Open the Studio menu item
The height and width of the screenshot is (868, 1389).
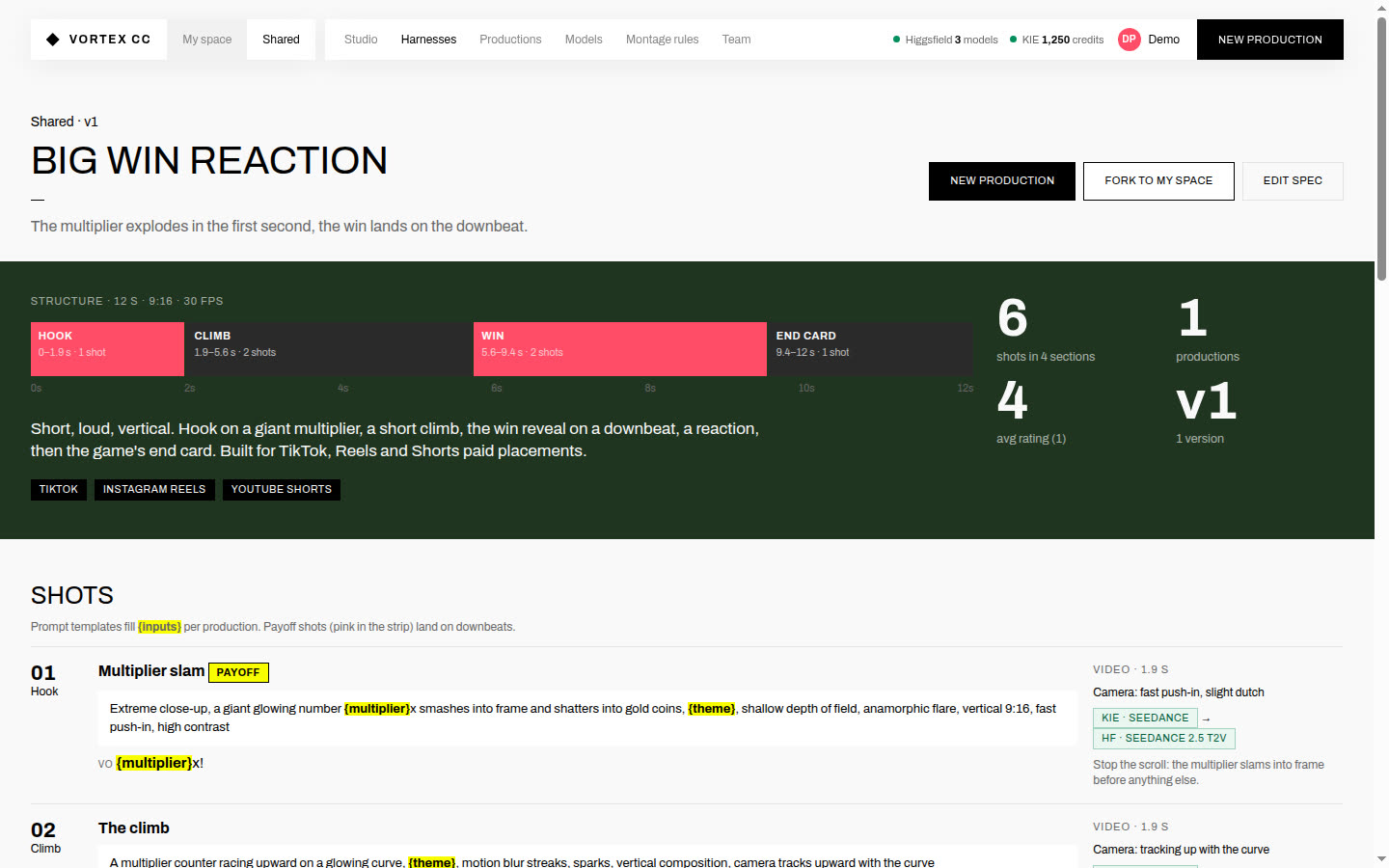pyautogui.click(x=361, y=40)
